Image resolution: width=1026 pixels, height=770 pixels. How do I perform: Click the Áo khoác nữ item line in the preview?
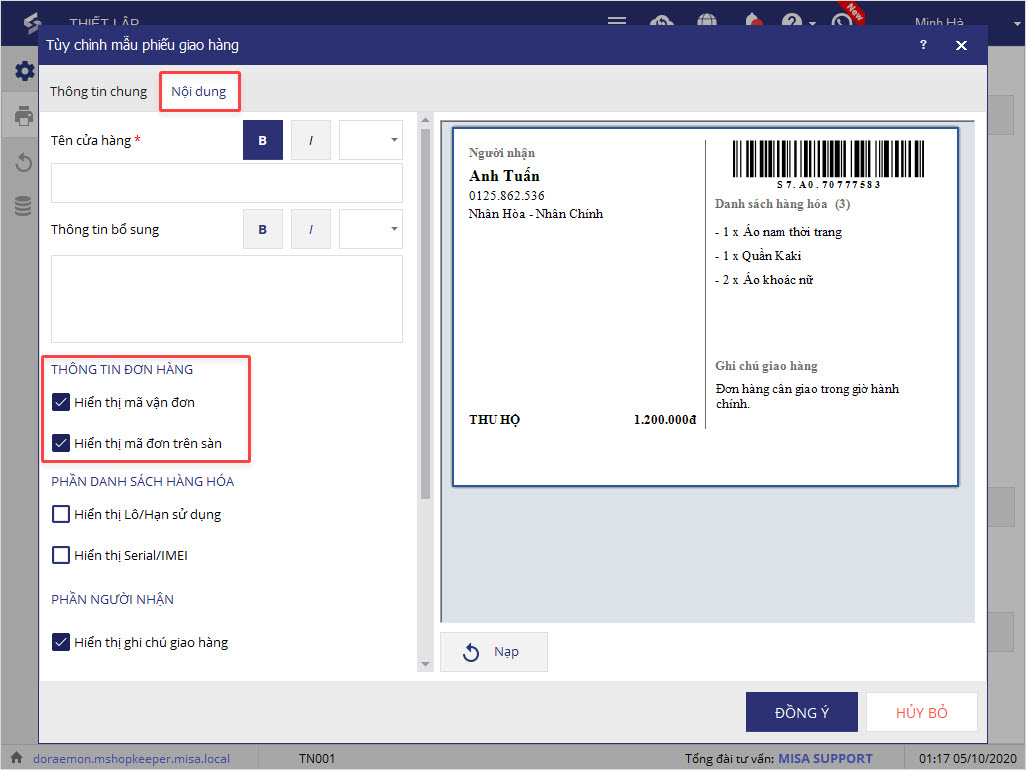pos(764,279)
